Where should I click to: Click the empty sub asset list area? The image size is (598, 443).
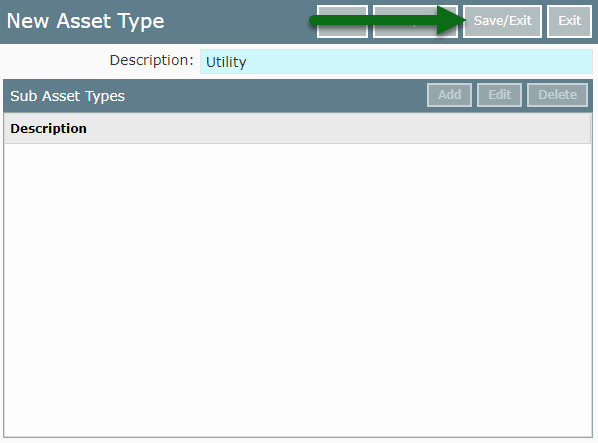(297, 290)
